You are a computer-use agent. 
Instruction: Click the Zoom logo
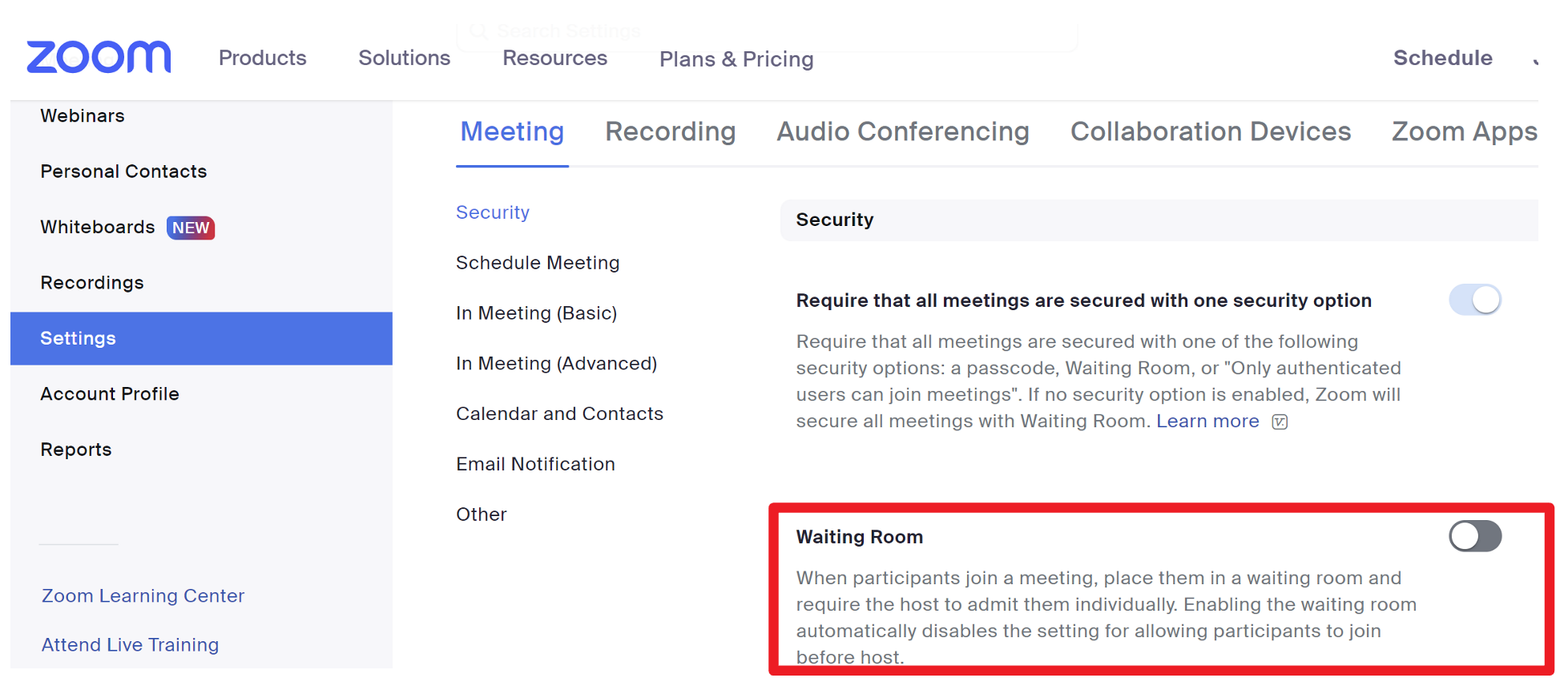click(x=99, y=57)
